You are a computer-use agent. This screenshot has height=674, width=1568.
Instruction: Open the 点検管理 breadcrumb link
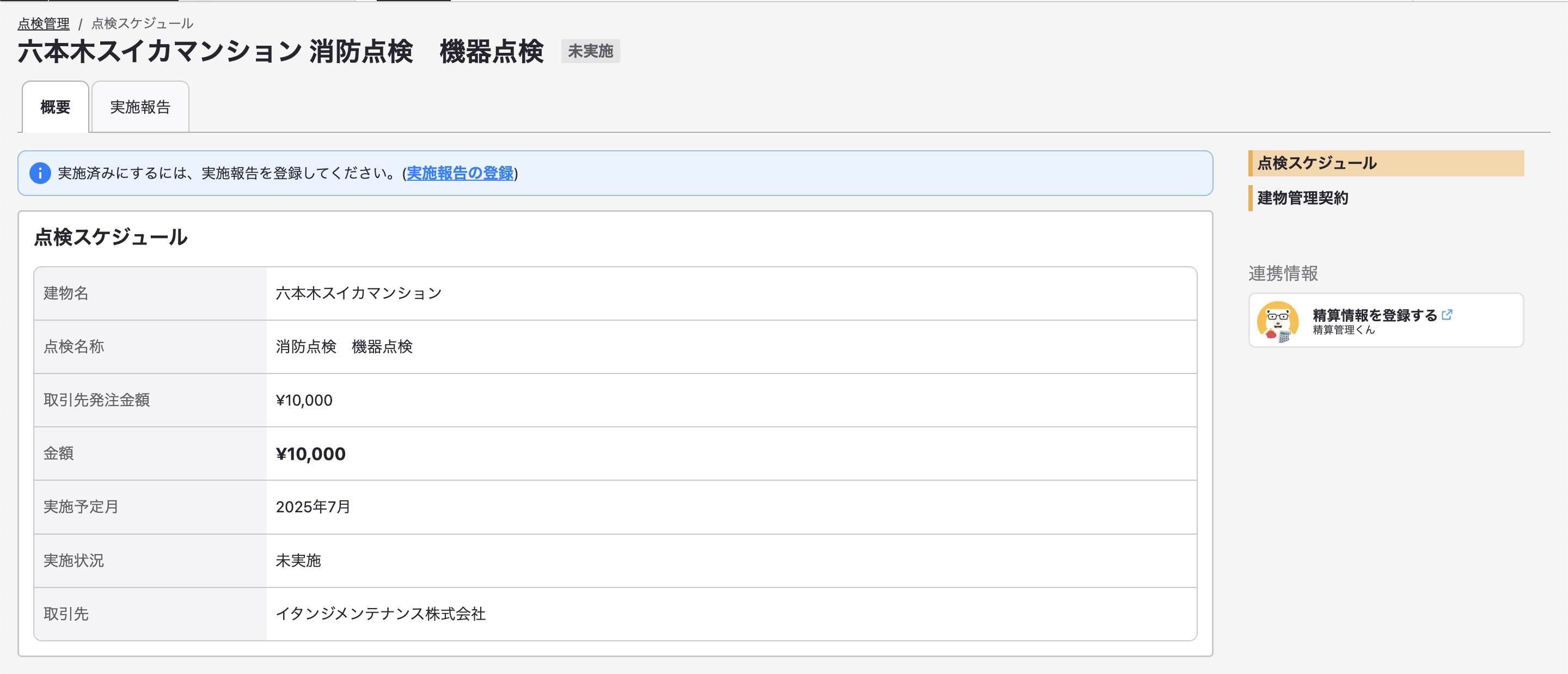click(43, 23)
